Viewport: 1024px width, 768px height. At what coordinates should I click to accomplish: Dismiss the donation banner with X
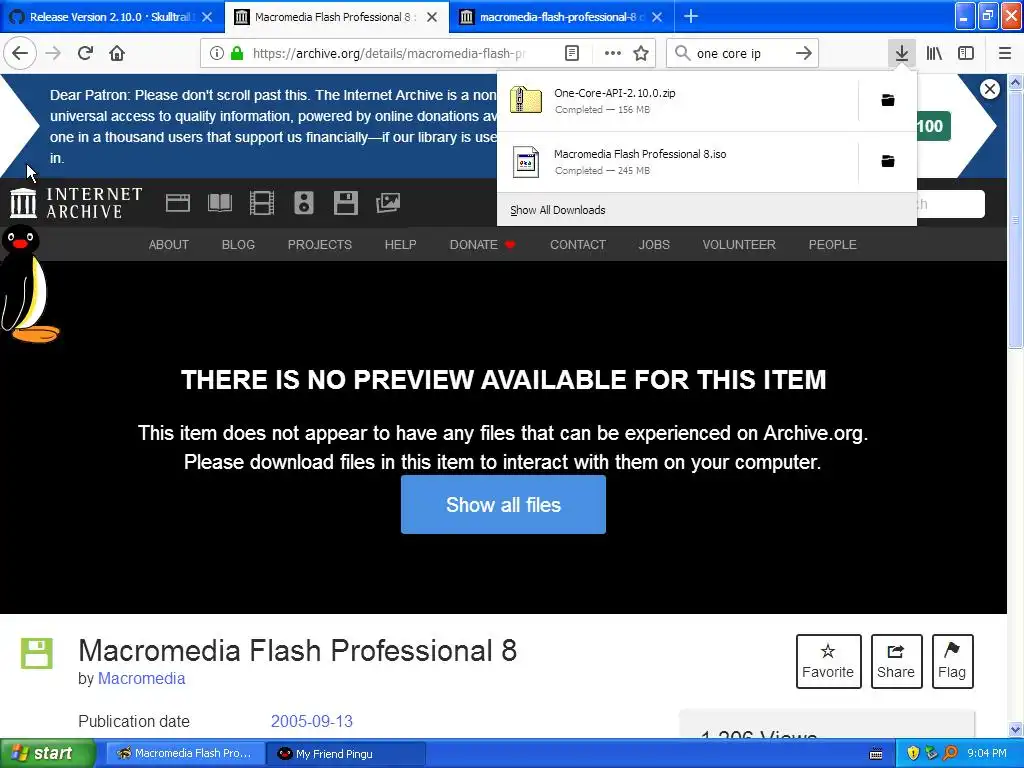pos(990,89)
